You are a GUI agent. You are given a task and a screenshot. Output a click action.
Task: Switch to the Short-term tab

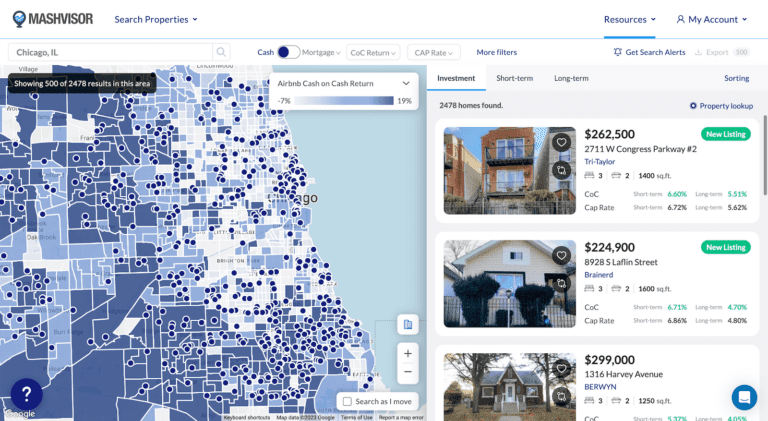pyautogui.click(x=514, y=78)
